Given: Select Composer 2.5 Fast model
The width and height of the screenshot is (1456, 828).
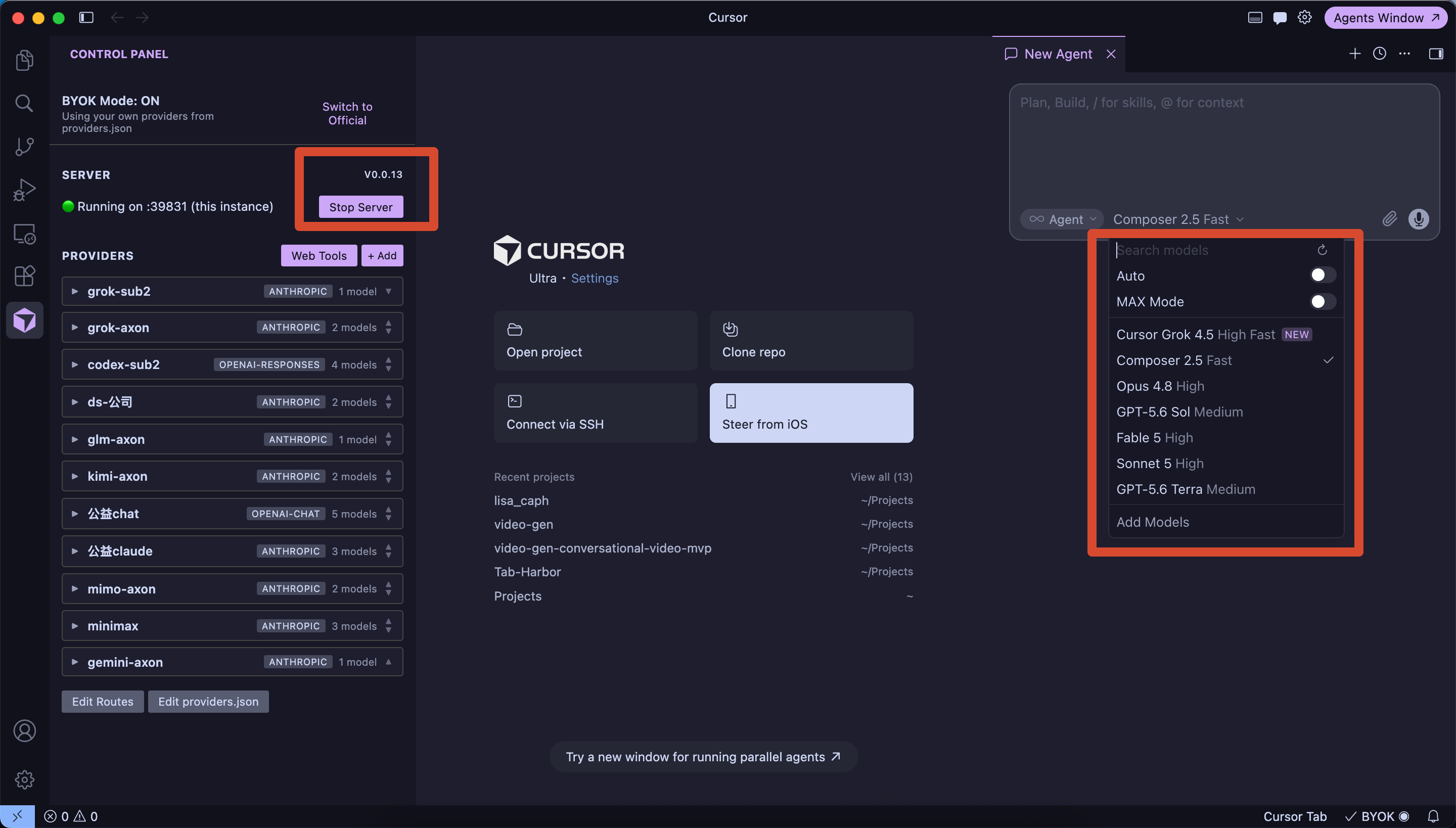Looking at the screenshot, I should tap(1225, 360).
